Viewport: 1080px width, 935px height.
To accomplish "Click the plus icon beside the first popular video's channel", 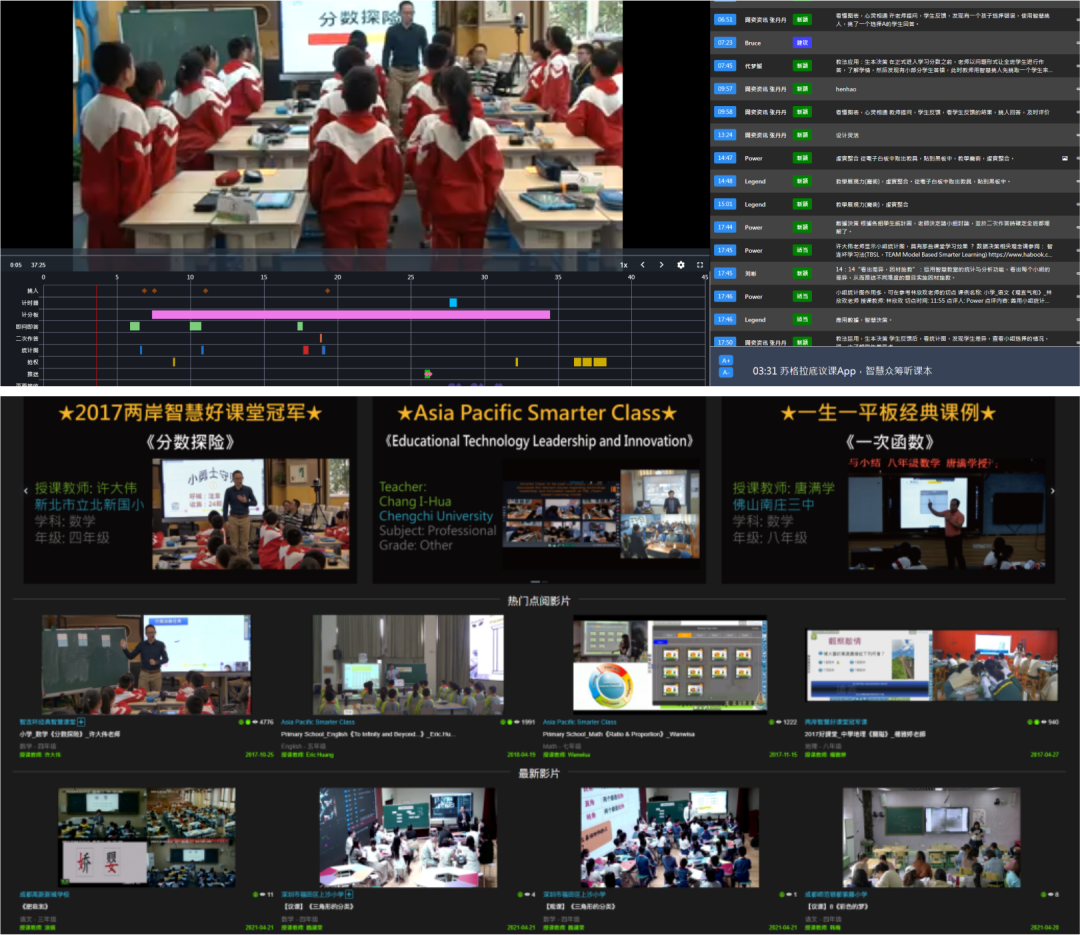I will coord(82,722).
